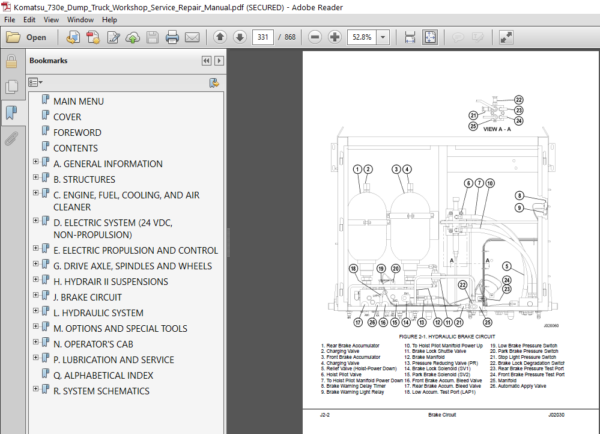Switch to read mode with expand icon
The width and height of the screenshot is (600, 434).
[x=506, y=37]
